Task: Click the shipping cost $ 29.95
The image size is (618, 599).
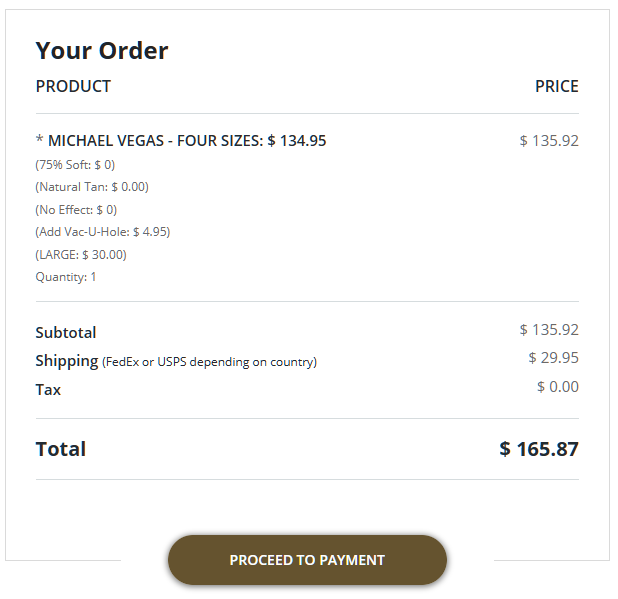Action: pos(553,358)
